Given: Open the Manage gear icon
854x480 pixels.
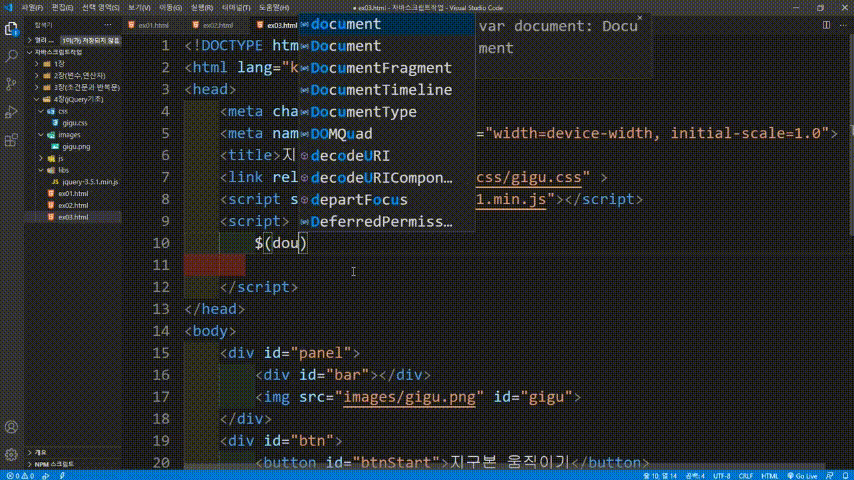Looking at the screenshot, I should pyautogui.click(x=11, y=454).
